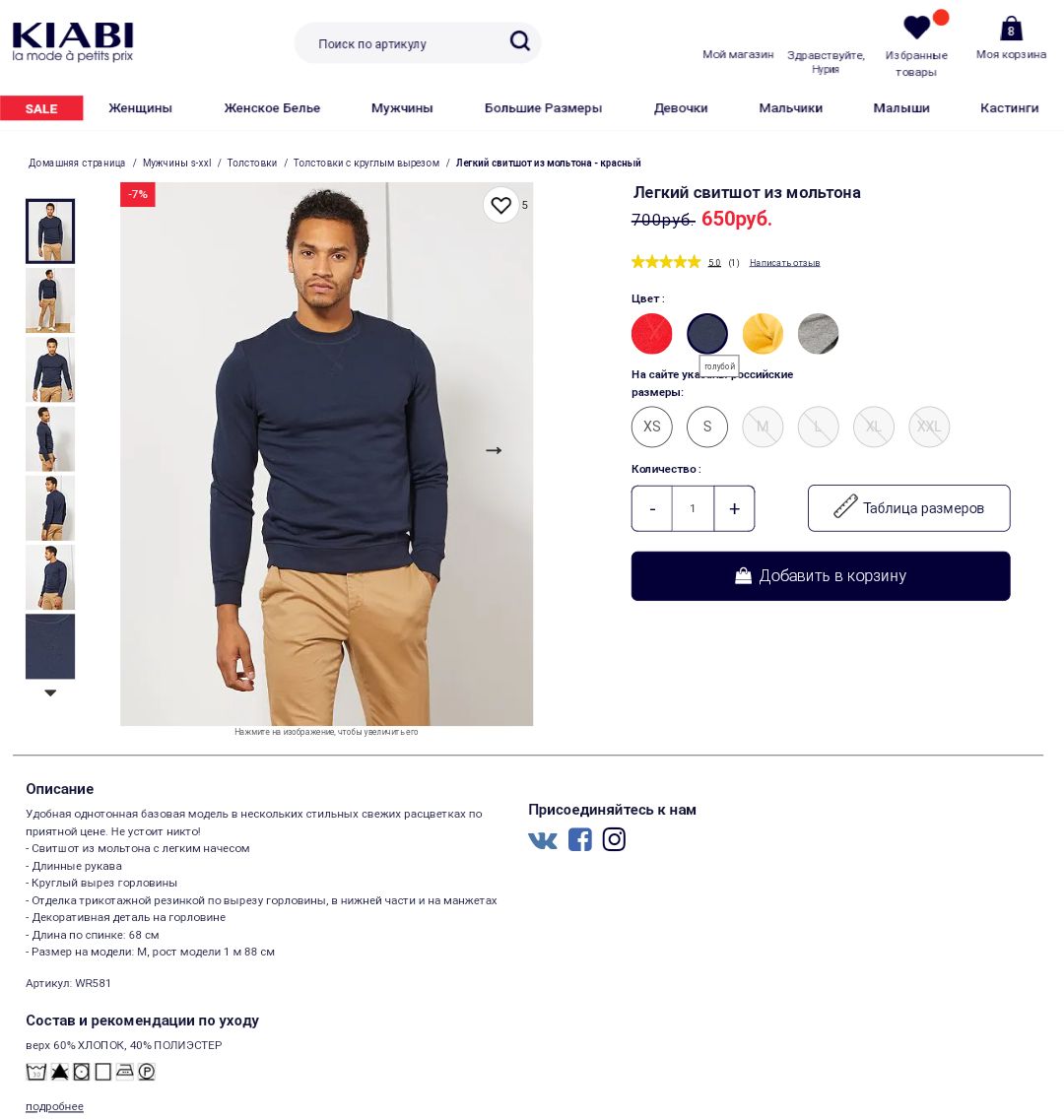Show more thumbnails with the down arrow

click(50, 692)
